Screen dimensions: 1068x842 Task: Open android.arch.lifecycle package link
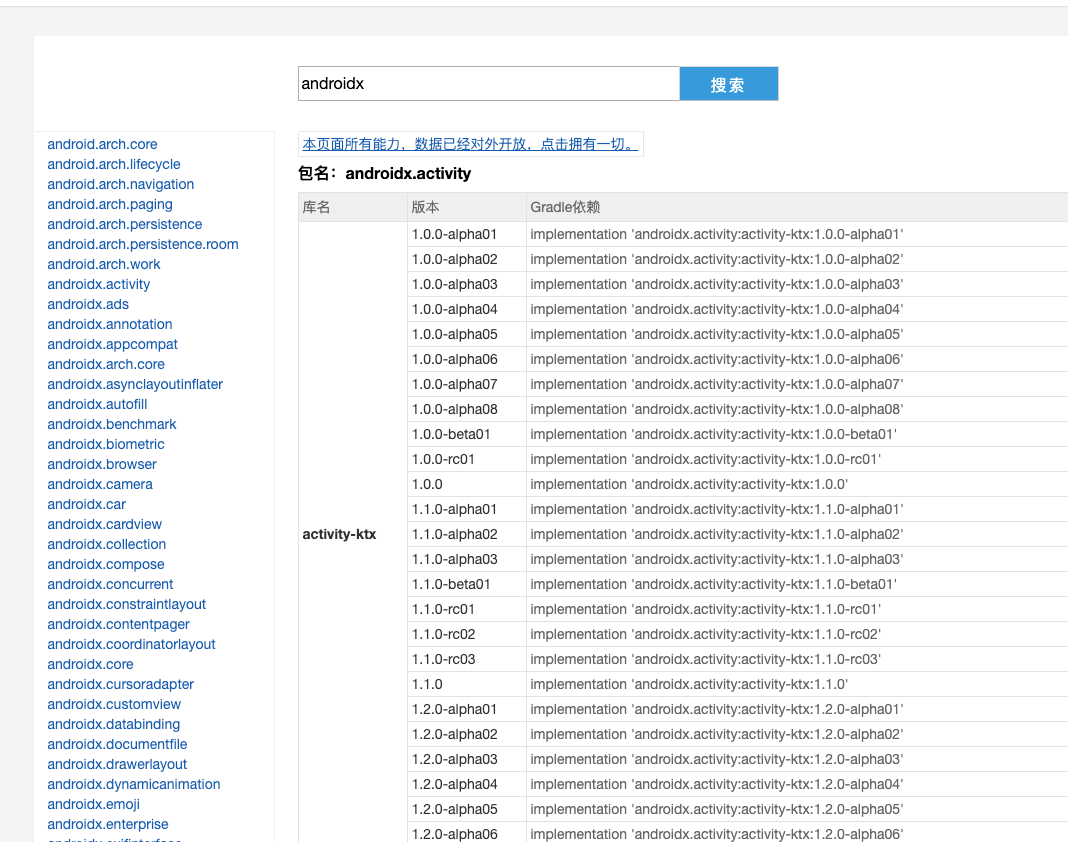pos(114,164)
